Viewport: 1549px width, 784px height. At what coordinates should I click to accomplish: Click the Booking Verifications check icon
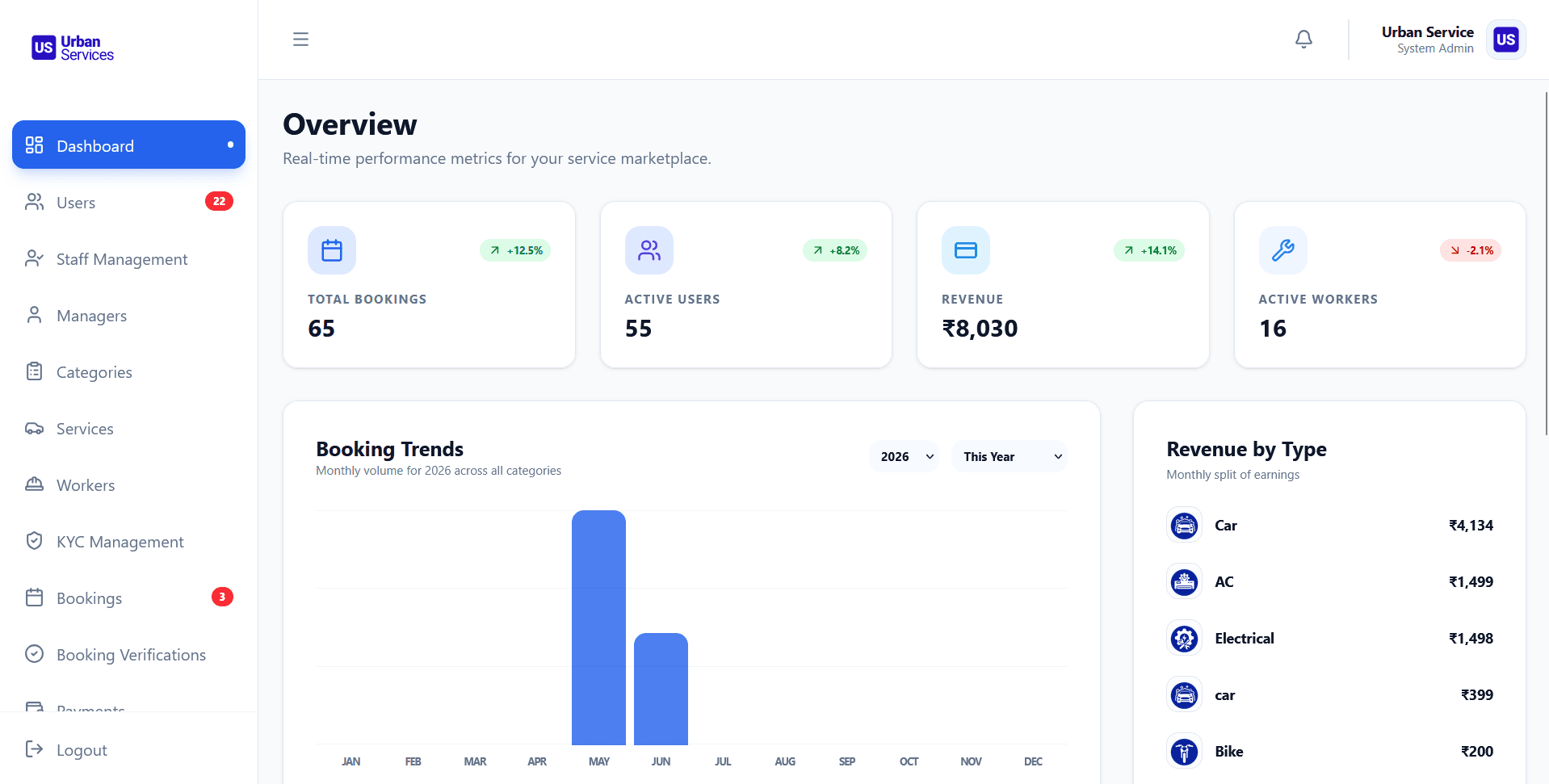[x=34, y=654]
